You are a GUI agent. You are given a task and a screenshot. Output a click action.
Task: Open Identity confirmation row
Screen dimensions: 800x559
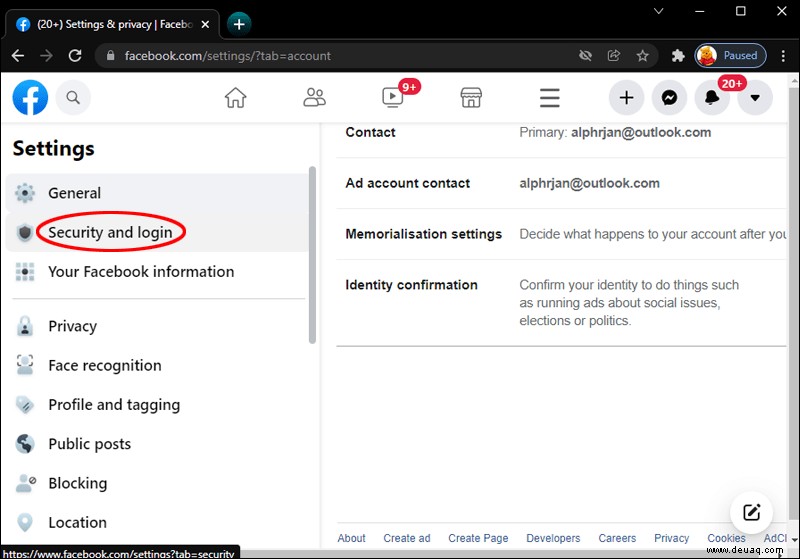point(561,302)
